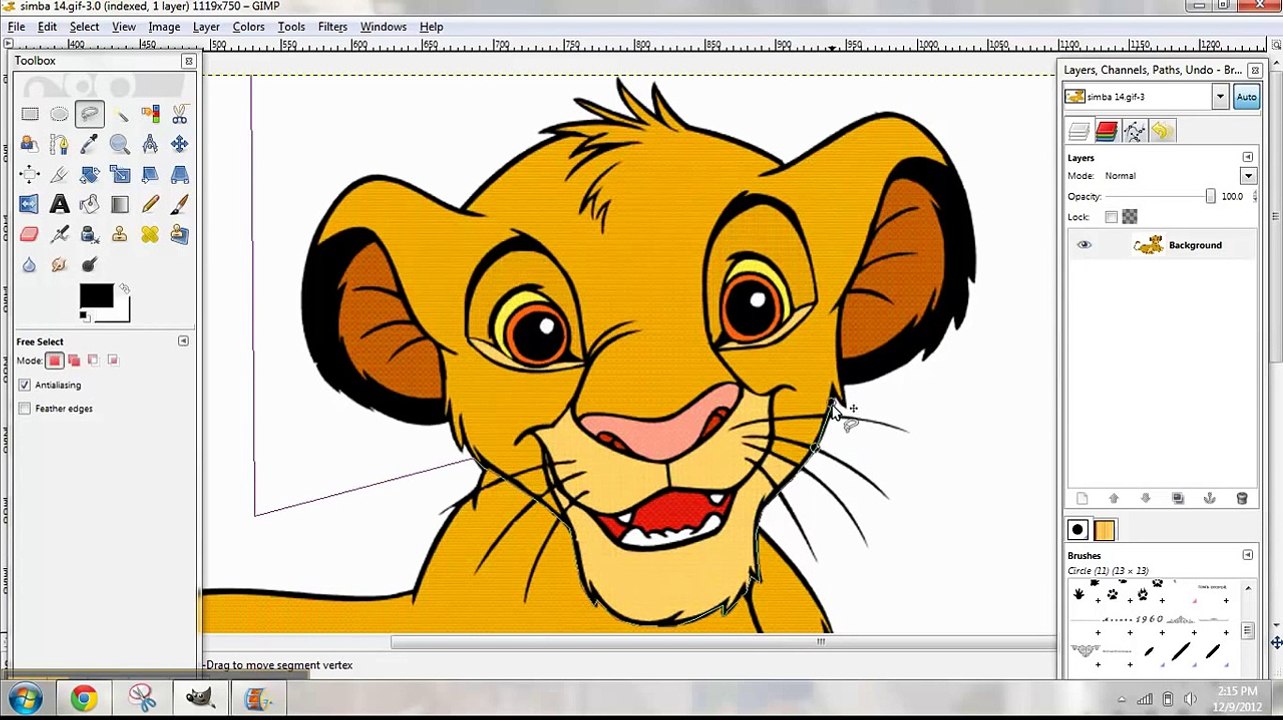The image size is (1283, 720).
Task: Open the Brushes tab configuration menu
Action: (1248, 555)
